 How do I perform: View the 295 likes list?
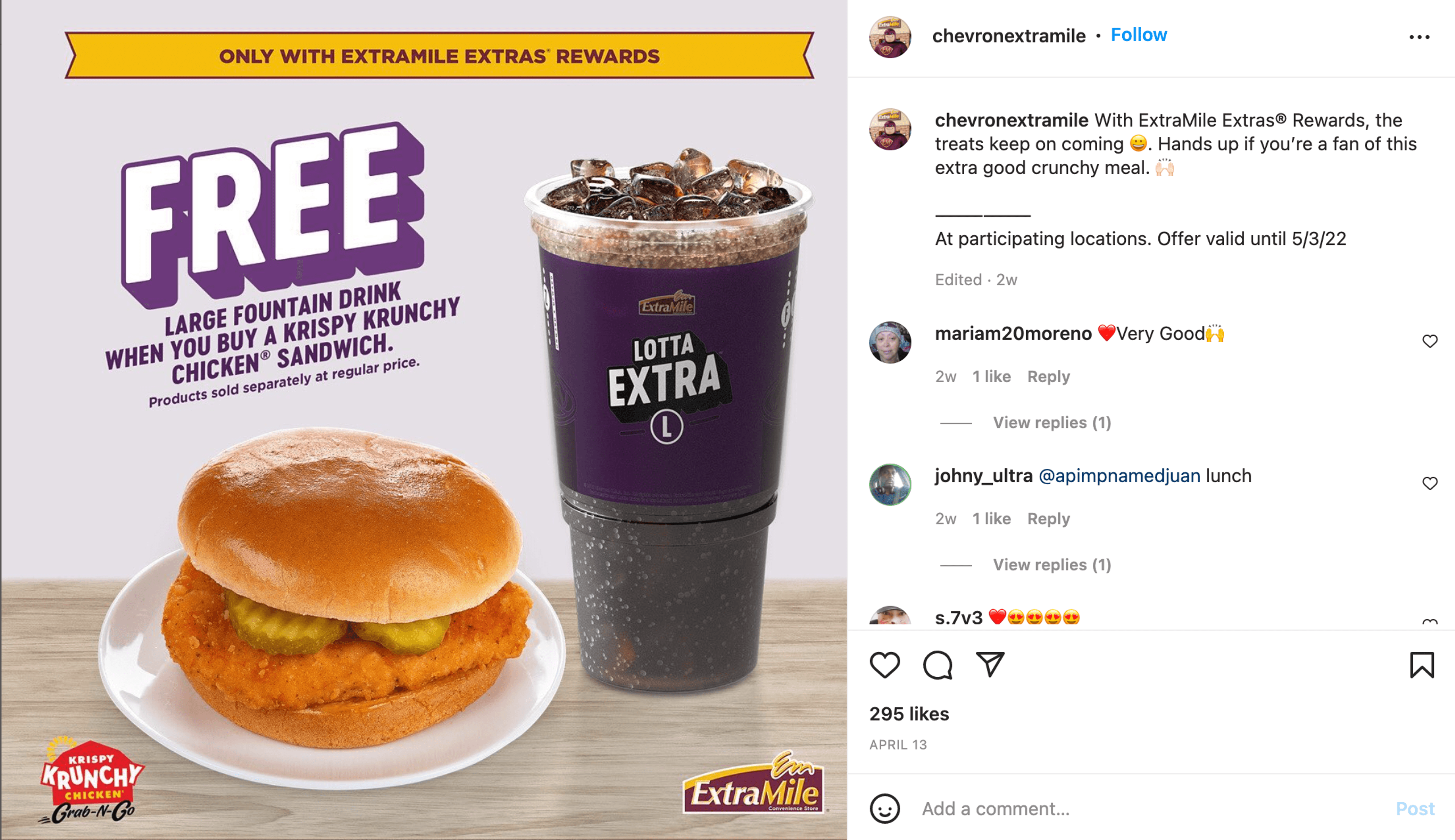[909, 714]
